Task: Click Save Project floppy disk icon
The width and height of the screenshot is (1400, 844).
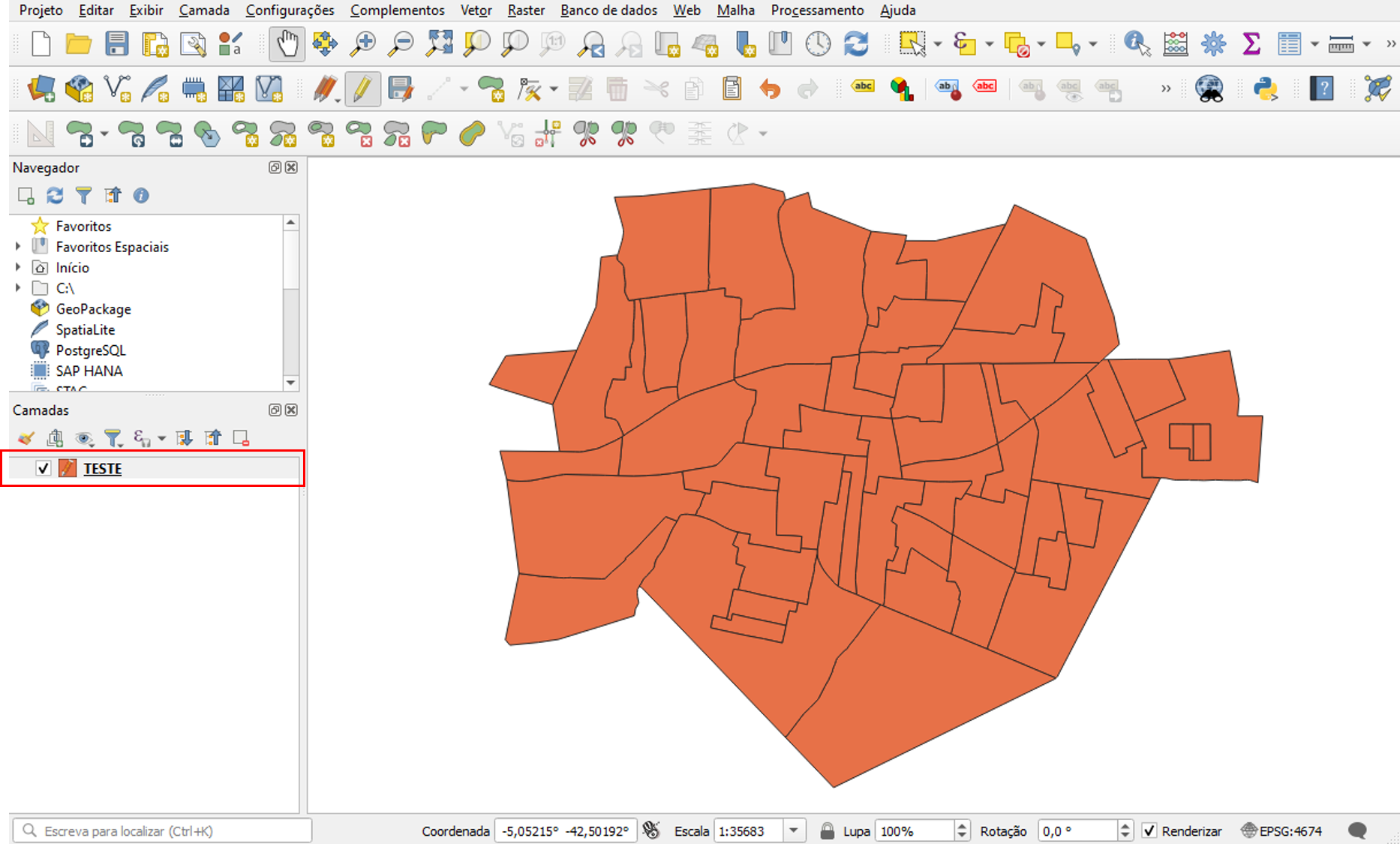Action: tap(116, 44)
